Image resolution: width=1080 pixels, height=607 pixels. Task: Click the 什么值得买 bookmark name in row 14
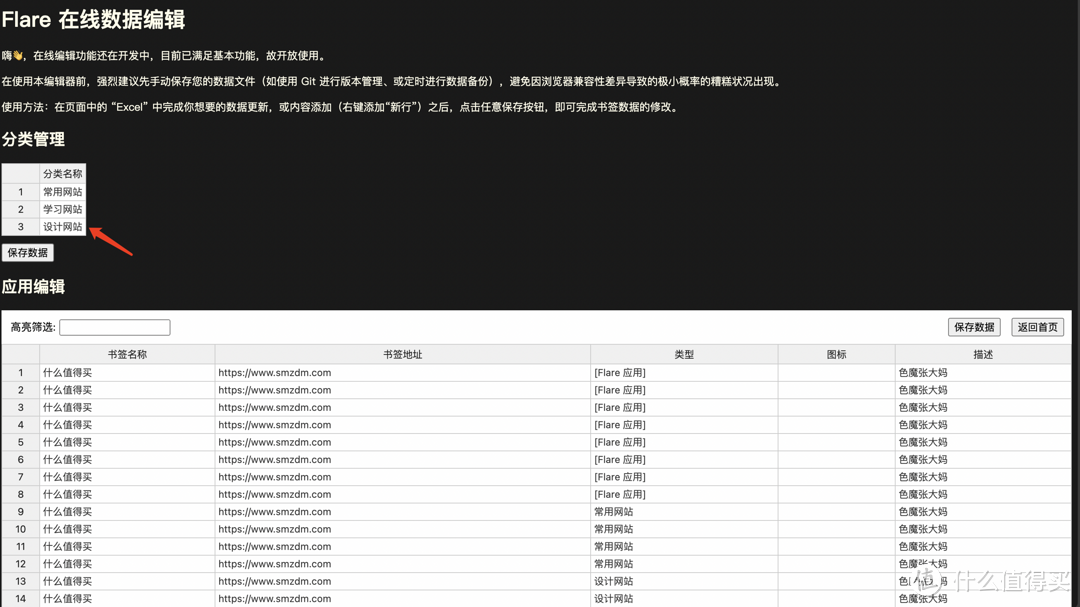pos(66,598)
